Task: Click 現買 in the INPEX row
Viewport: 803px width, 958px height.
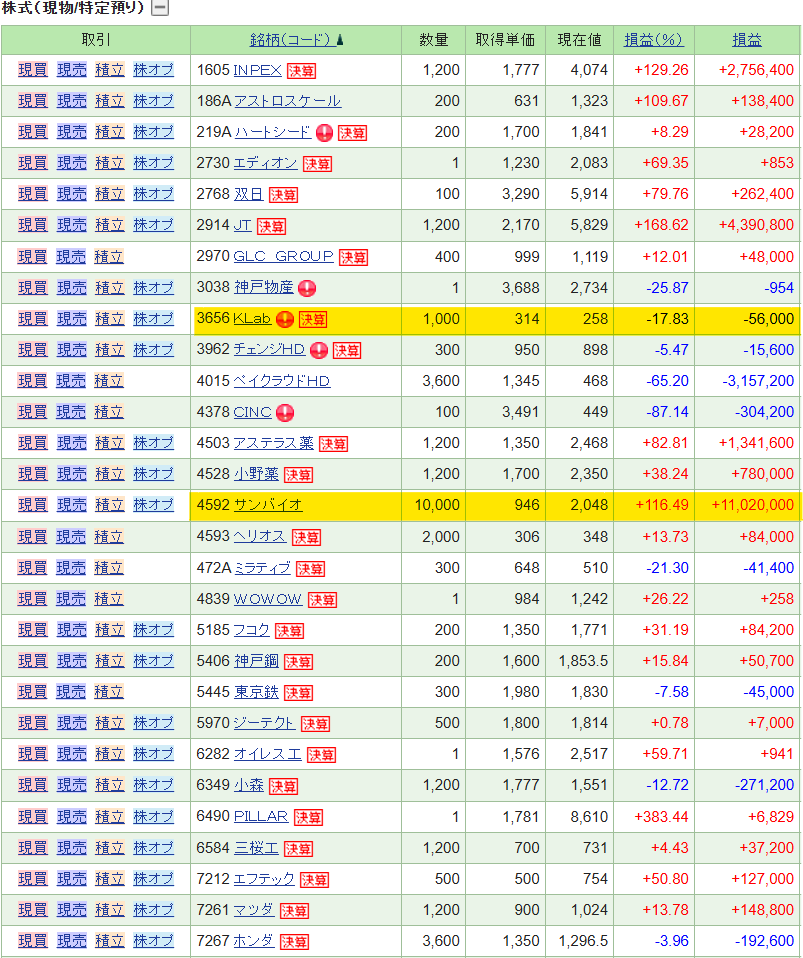Action: pyautogui.click(x=32, y=70)
